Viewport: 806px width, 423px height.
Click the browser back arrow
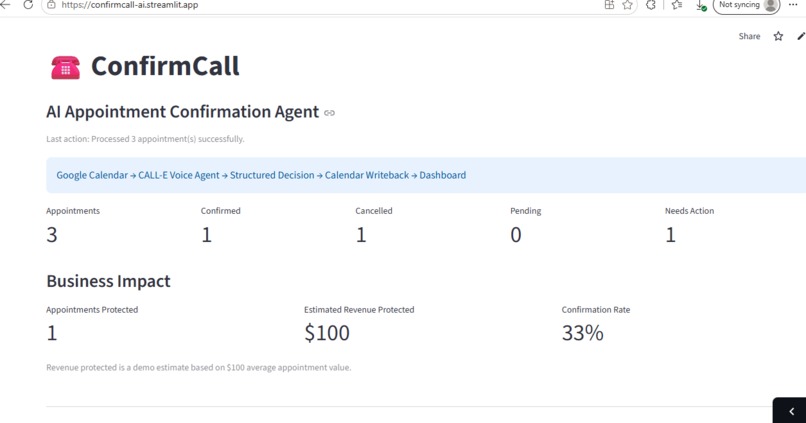click(x=5, y=5)
